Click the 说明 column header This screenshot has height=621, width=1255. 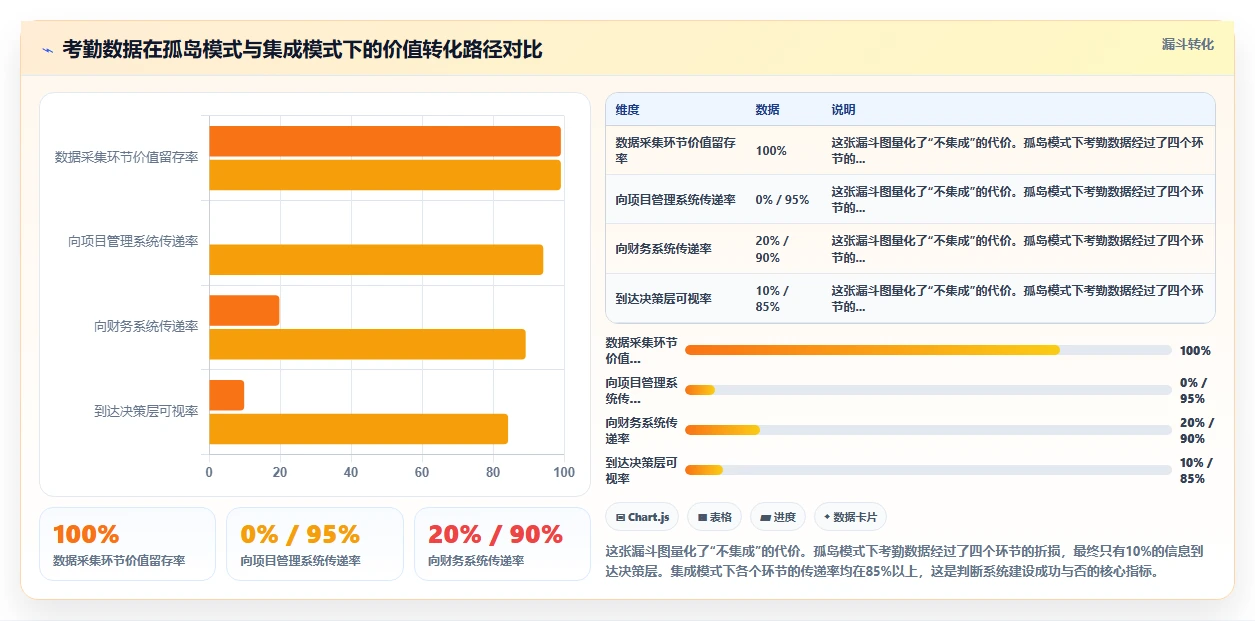(844, 110)
